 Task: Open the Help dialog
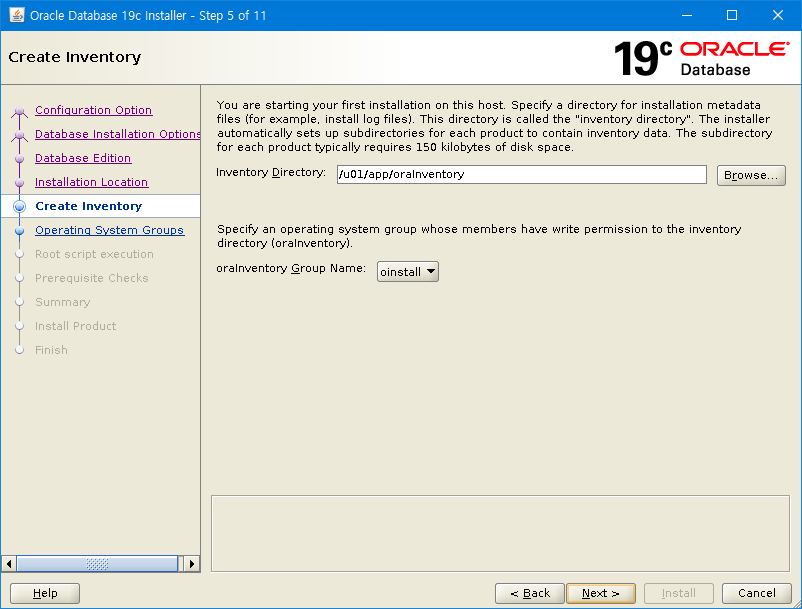(x=45, y=593)
